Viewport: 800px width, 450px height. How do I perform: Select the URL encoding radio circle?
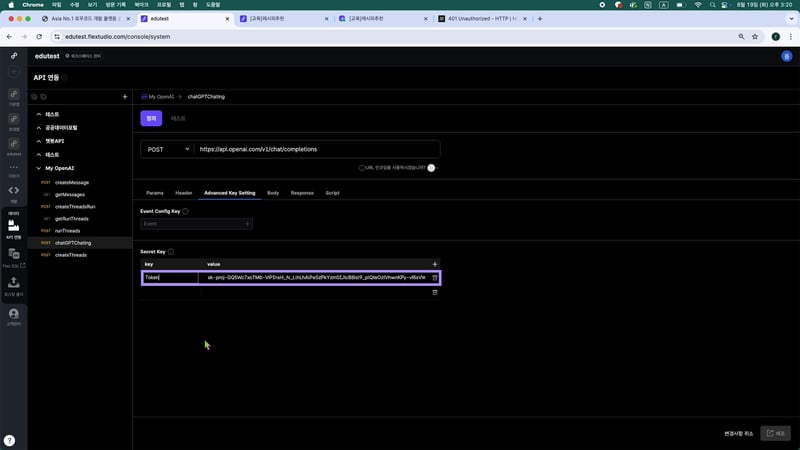click(x=362, y=168)
